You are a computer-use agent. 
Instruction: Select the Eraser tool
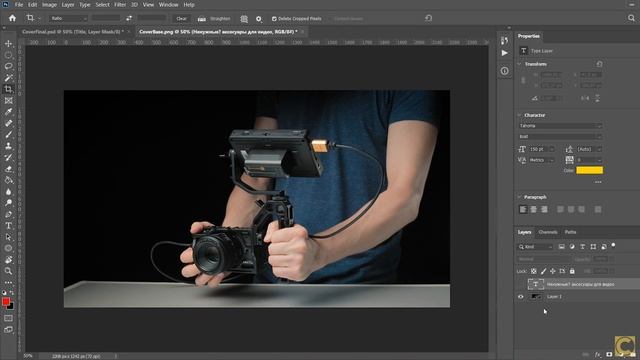pos(8,169)
